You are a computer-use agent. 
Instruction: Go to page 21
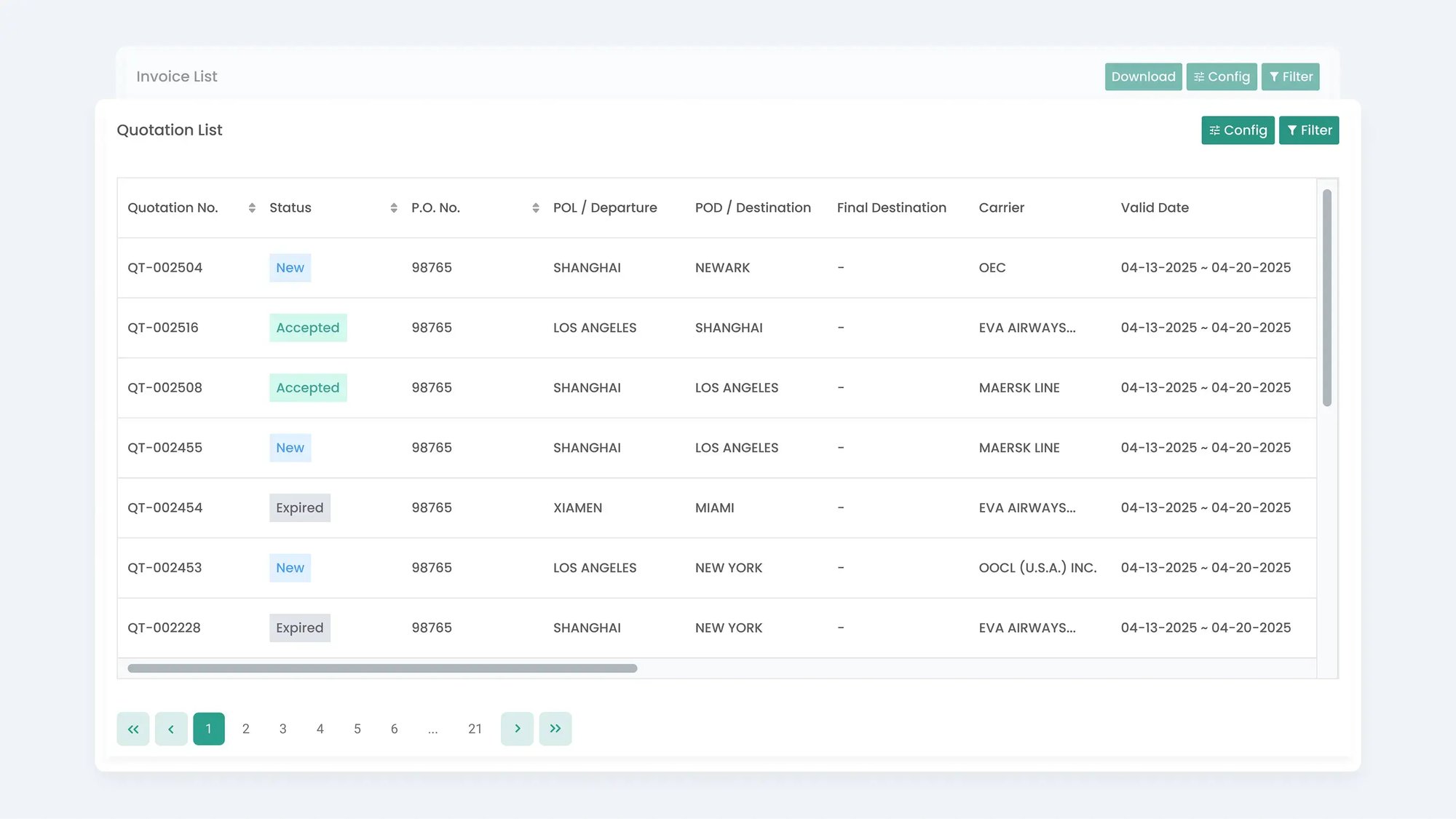(x=475, y=729)
